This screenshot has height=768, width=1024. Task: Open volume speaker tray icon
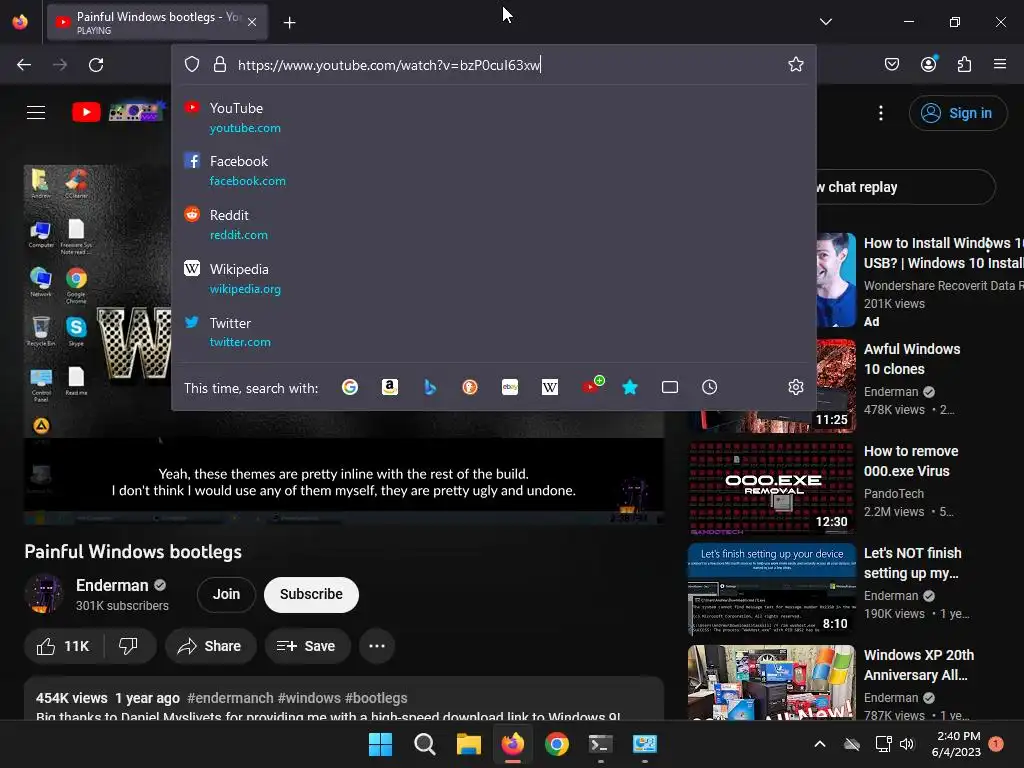pos(906,744)
